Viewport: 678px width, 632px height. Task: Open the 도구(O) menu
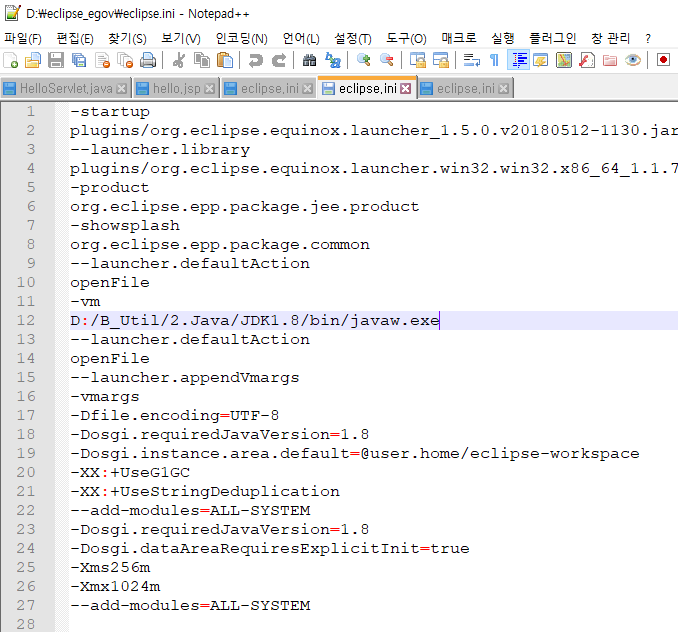(x=406, y=38)
